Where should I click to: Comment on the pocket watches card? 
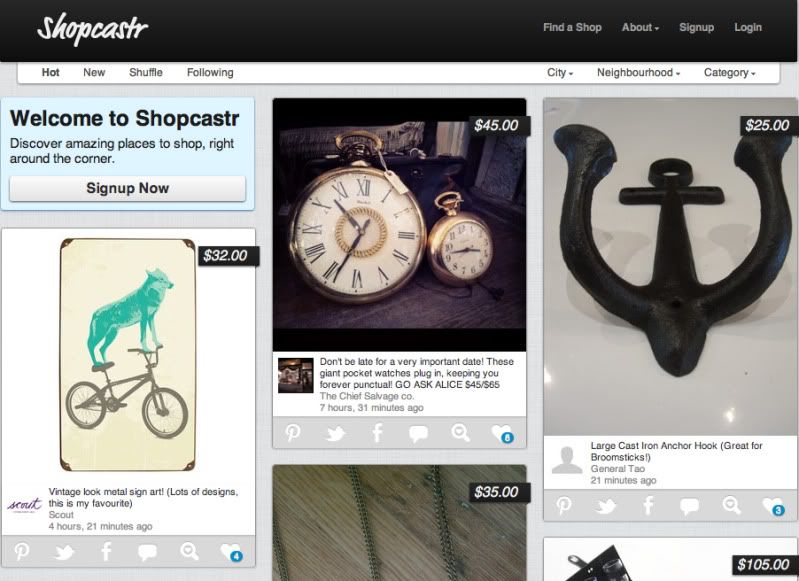coord(418,434)
